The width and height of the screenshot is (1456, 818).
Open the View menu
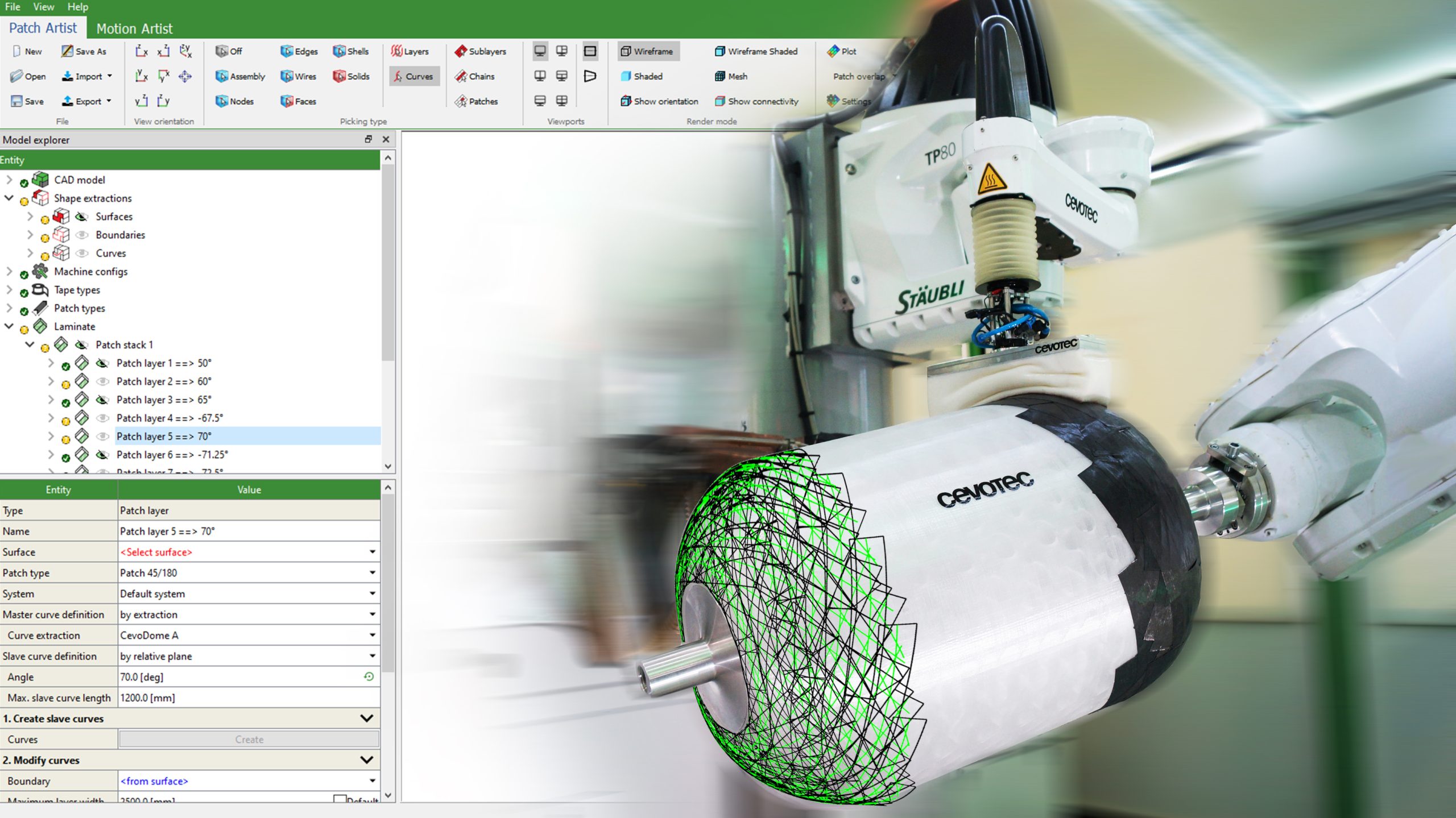(x=44, y=7)
